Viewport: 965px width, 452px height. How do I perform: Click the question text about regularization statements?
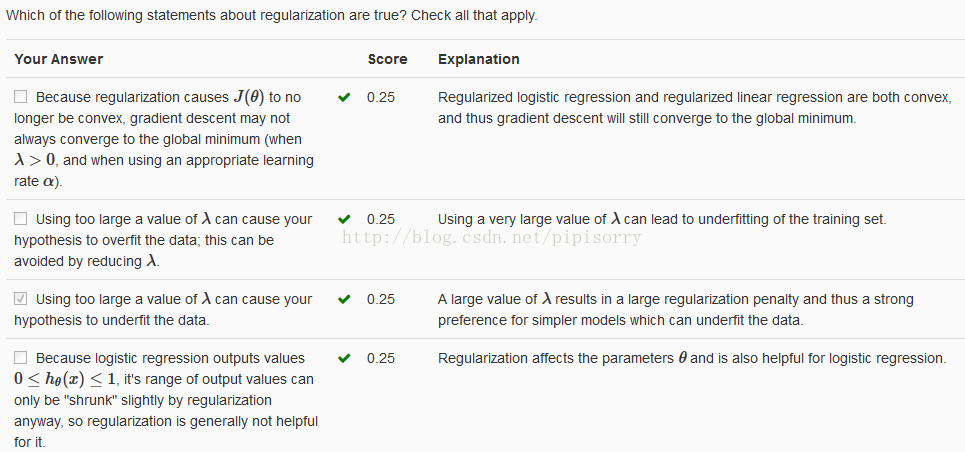click(271, 16)
